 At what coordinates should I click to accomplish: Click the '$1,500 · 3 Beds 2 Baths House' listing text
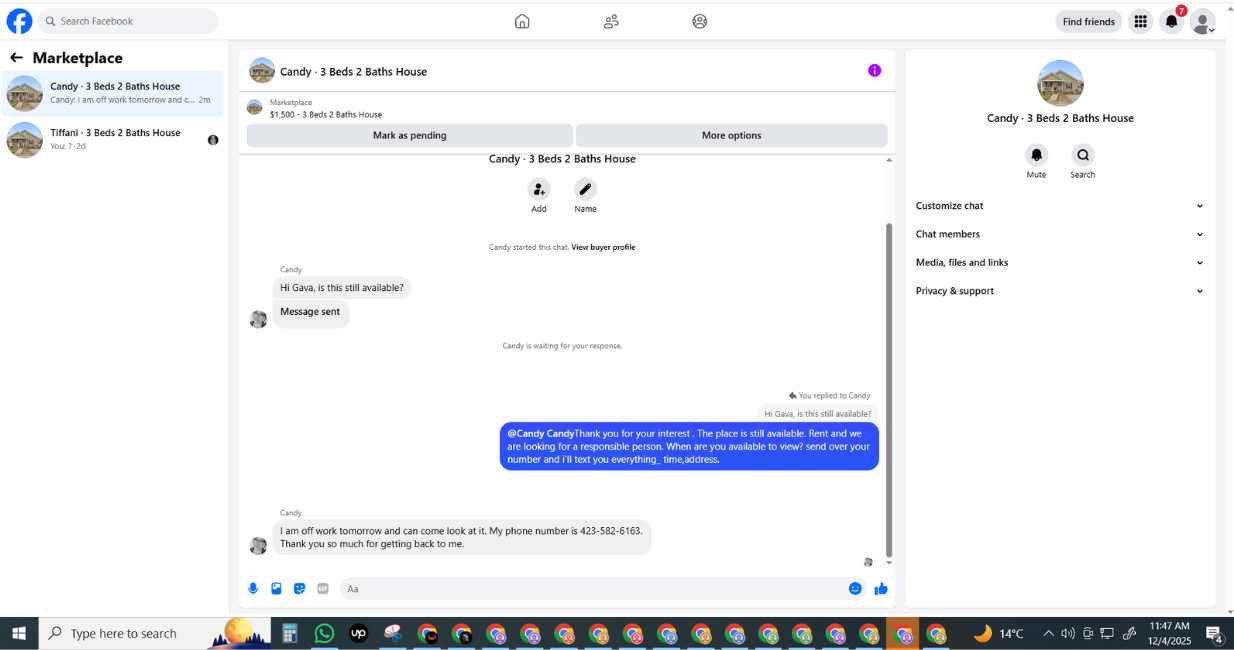coord(326,114)
